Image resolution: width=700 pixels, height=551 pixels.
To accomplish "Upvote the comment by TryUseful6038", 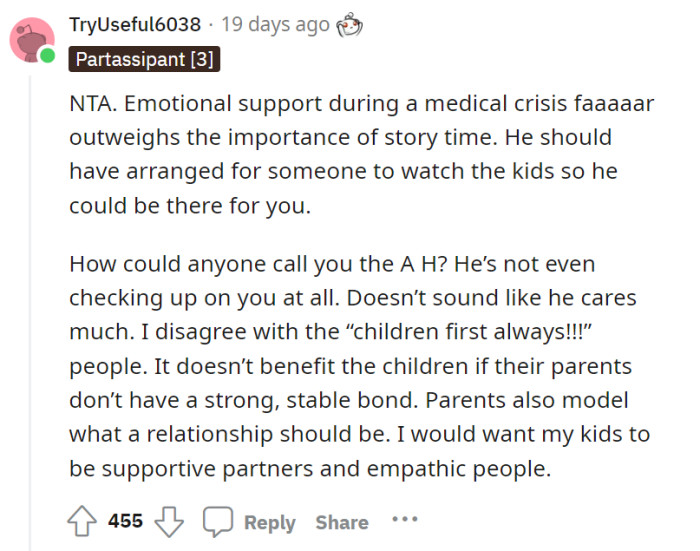I will [x=83, y=522].
